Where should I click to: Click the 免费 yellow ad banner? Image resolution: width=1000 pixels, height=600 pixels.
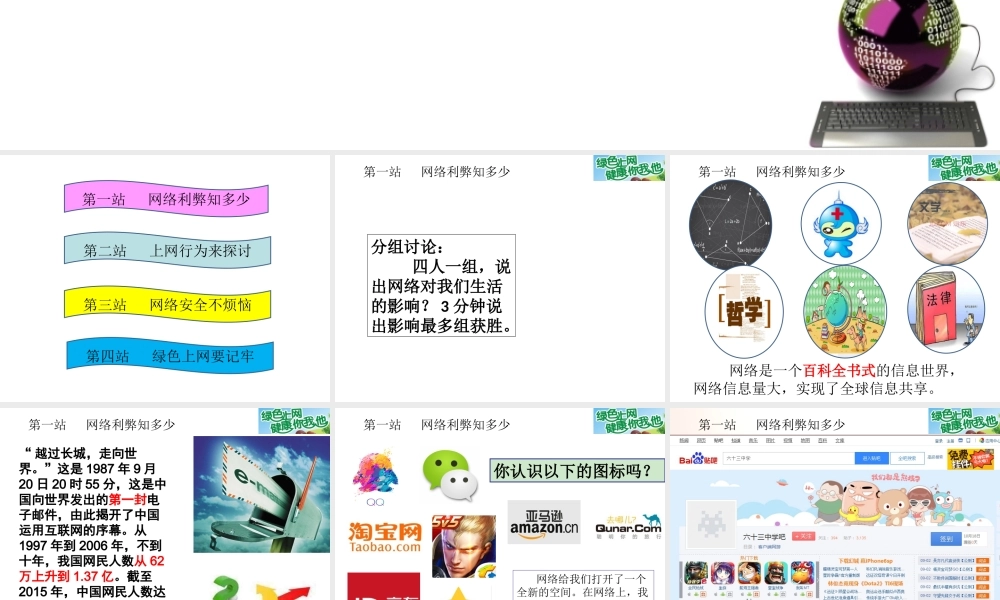971,458
